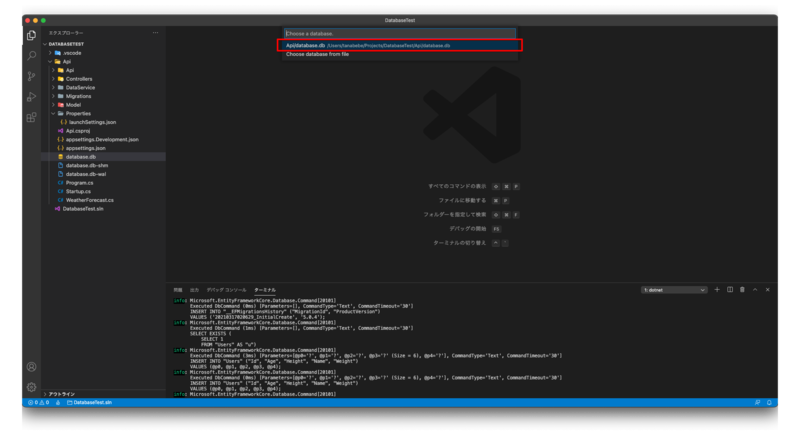800x436 pixels.
Task: Click errors and warnings count in status bar
Action: pos(39,402)
